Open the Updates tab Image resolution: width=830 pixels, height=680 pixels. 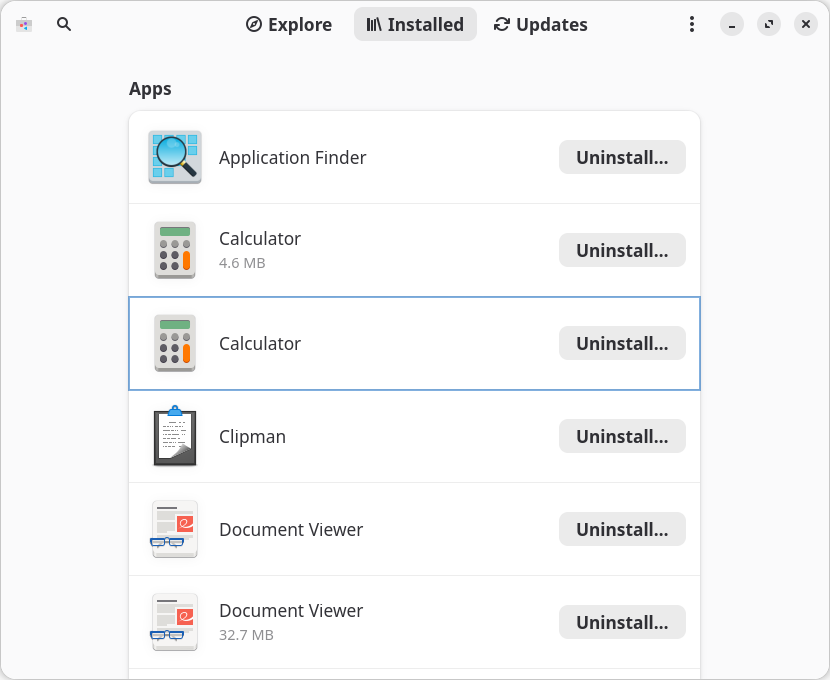point(541,24)
